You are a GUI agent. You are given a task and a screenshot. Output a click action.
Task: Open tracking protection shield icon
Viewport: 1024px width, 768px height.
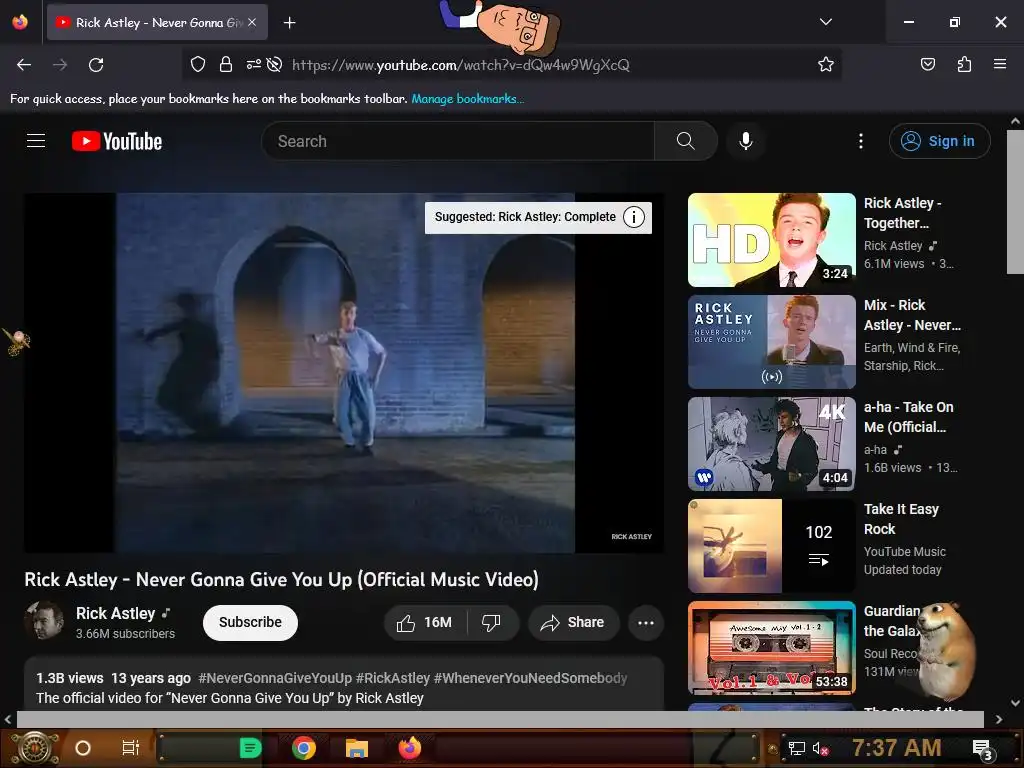(198, 64)
